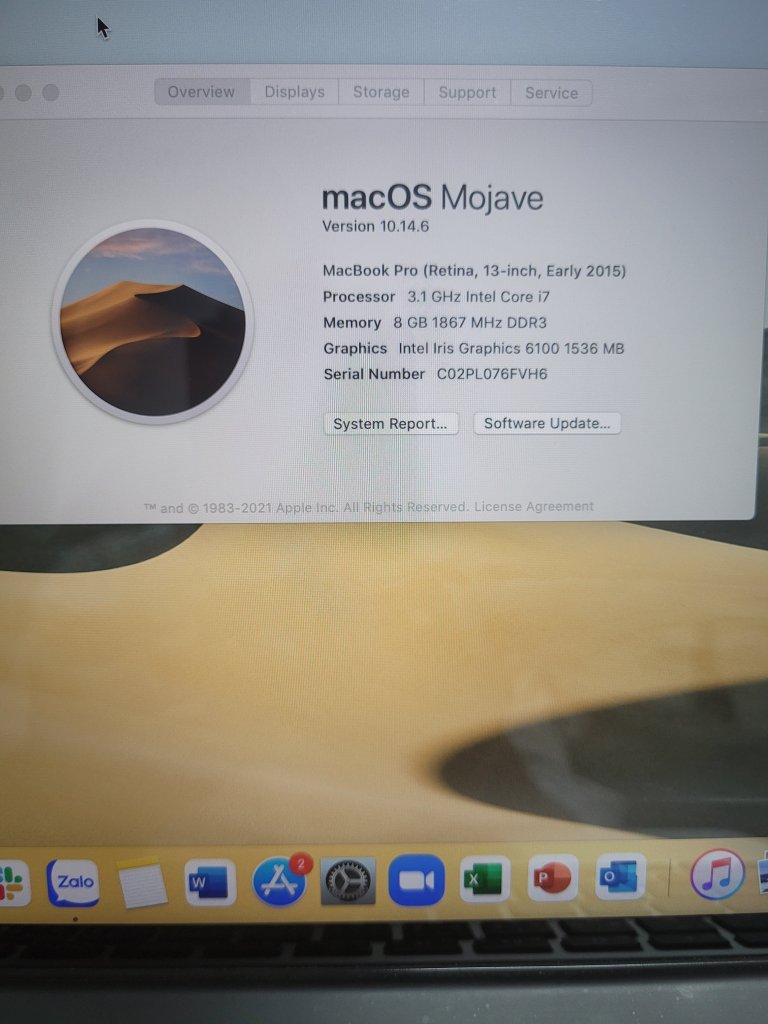Launch Zalo from the dock
Viewport: 768px width, 1024px height.
[73, 882]
